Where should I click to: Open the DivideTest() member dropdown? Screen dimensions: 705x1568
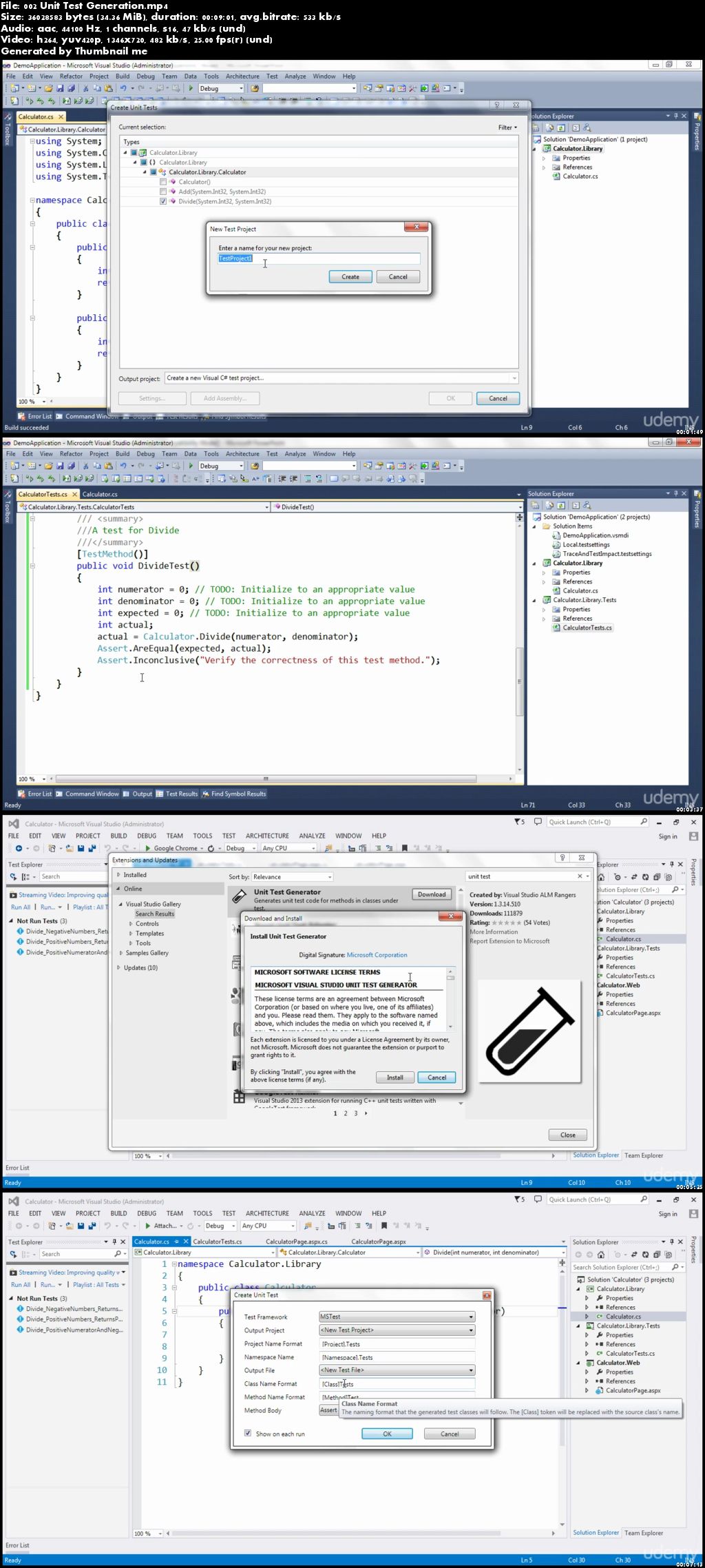[x=397, y=507]
